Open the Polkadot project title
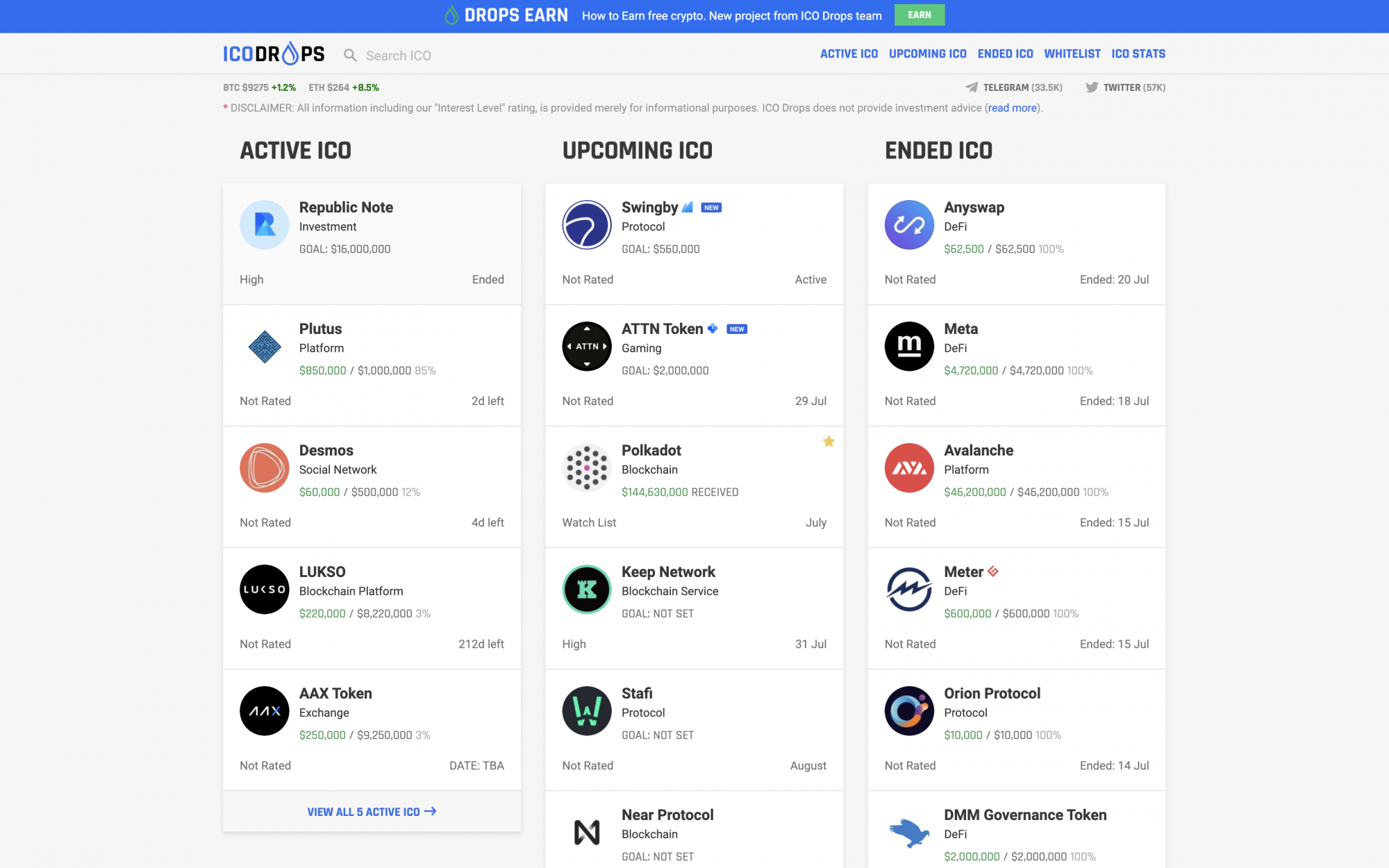Image resolution: width=1389 pixels, height=868 pixels. (x=651, y=450)
